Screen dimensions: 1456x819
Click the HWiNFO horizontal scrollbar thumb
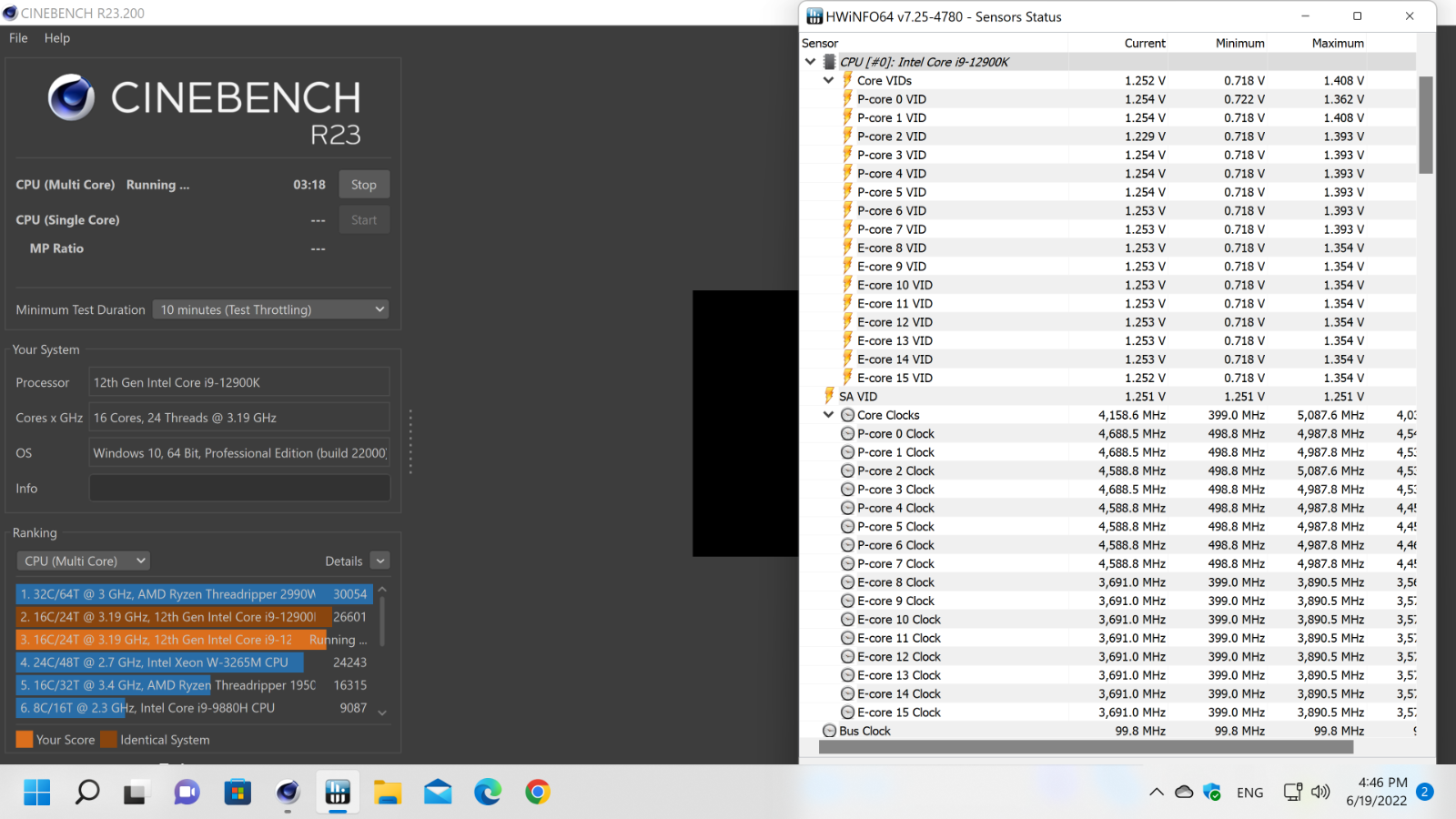point(1087,747)
